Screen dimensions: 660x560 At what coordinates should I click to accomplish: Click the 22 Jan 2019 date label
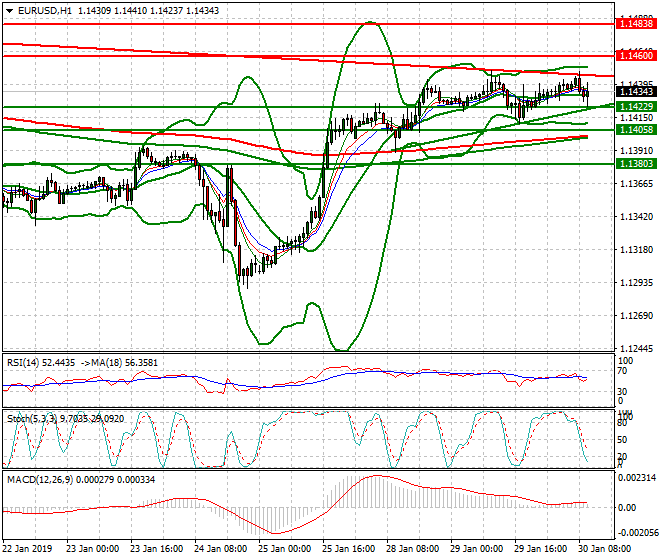[27, 549]
